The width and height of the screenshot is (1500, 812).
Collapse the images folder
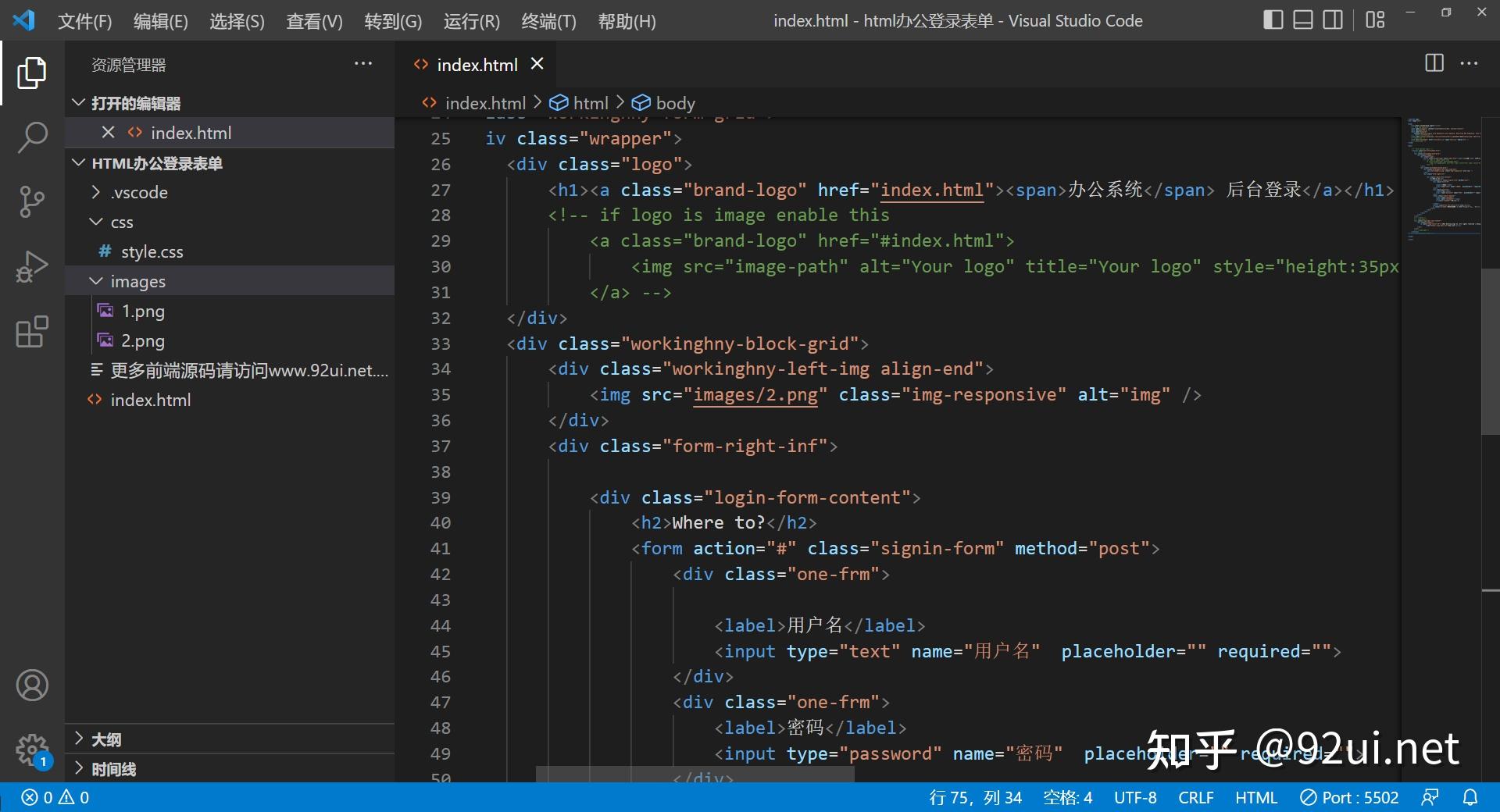tap(137, 281)
